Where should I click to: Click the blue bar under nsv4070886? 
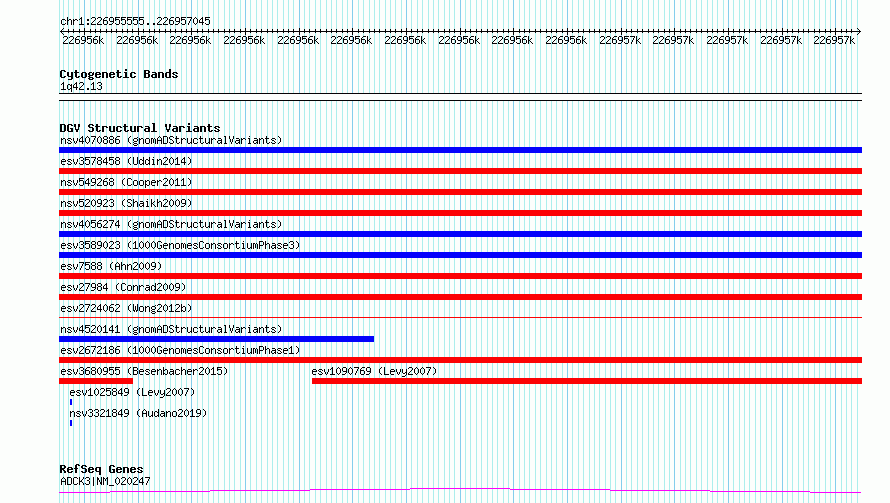(x=460, y=150)
